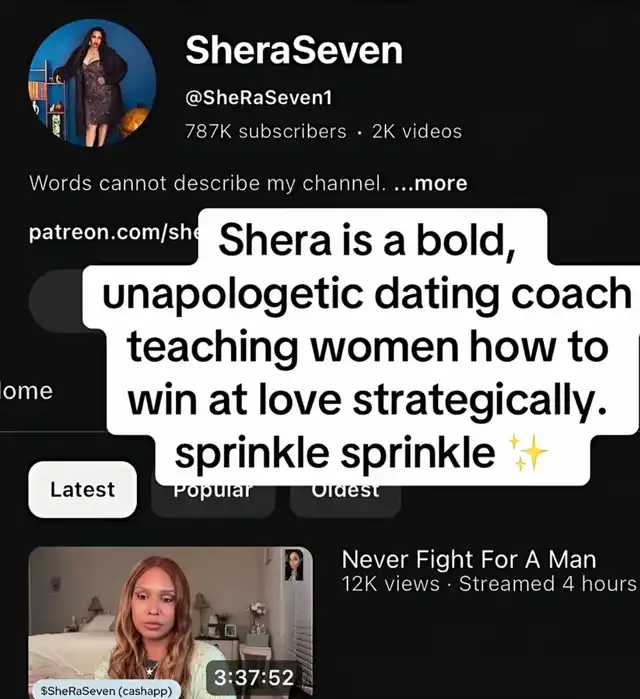
Task: Click the small avatar inset on the thumbnail
Action: pyautogui.click(x=294, y=564)
